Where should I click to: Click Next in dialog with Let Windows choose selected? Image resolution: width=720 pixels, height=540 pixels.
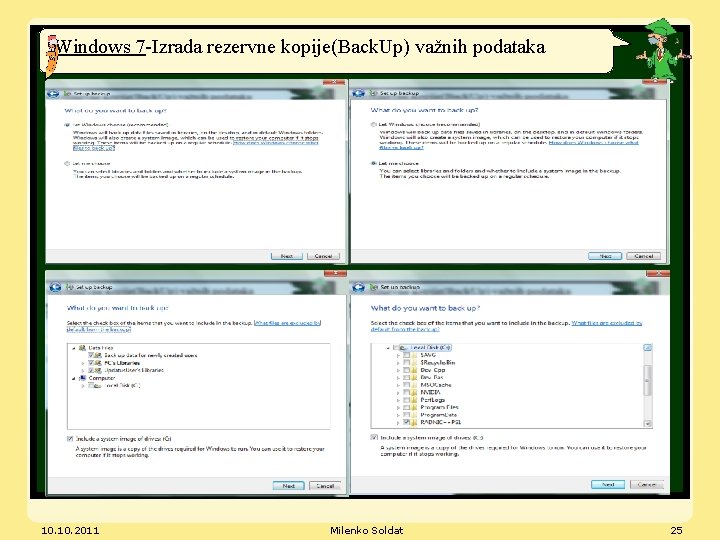click(x=287, y=256)
